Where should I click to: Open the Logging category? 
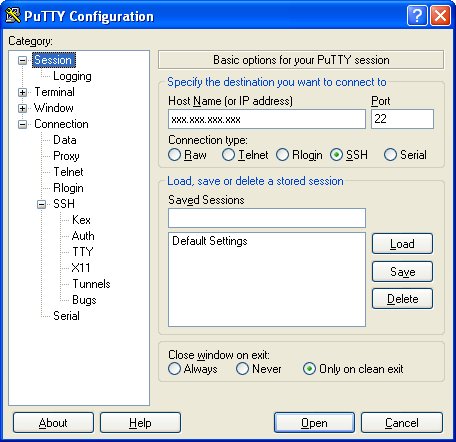(72, 76)
